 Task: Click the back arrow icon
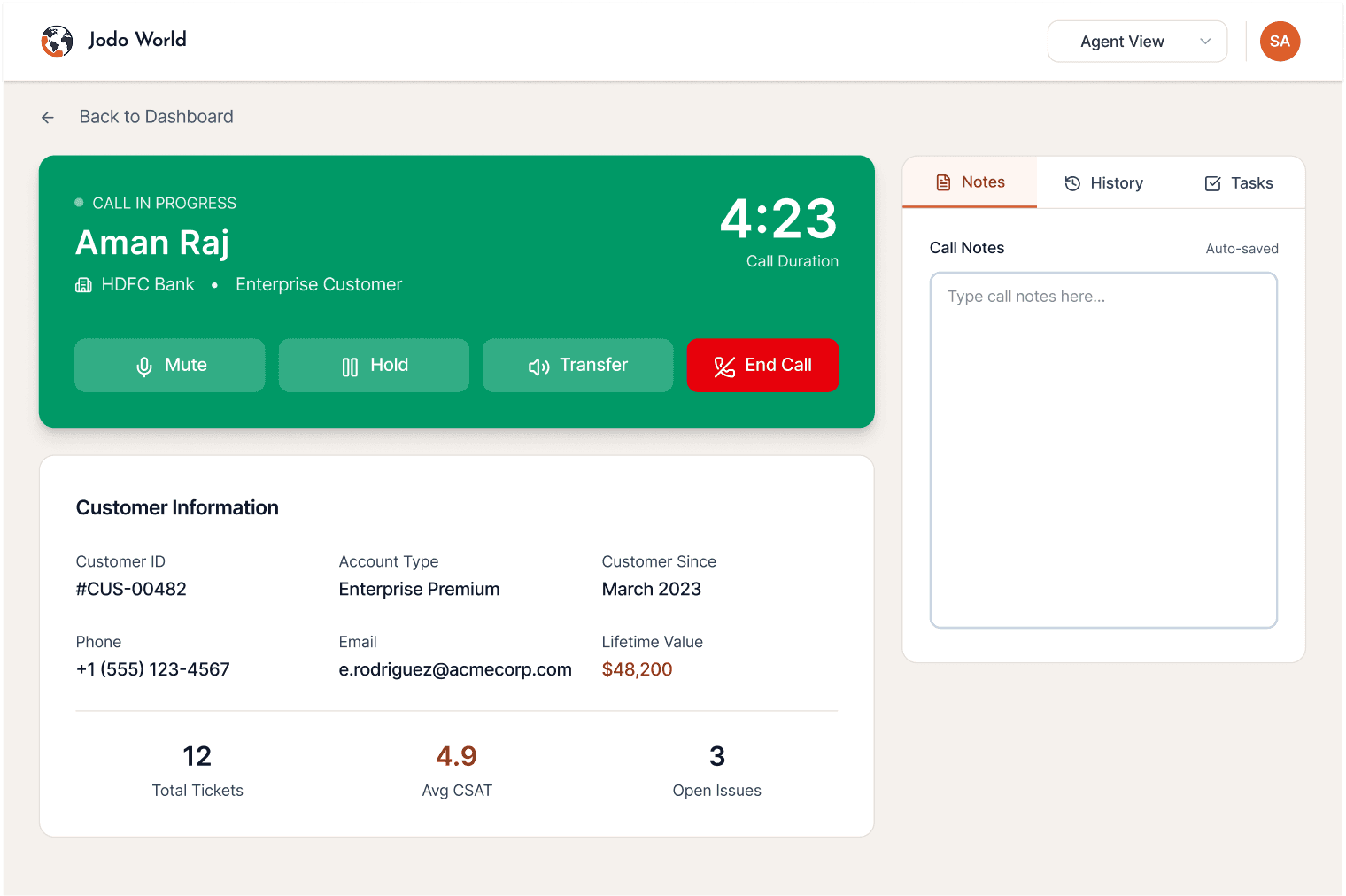point(48,117)
